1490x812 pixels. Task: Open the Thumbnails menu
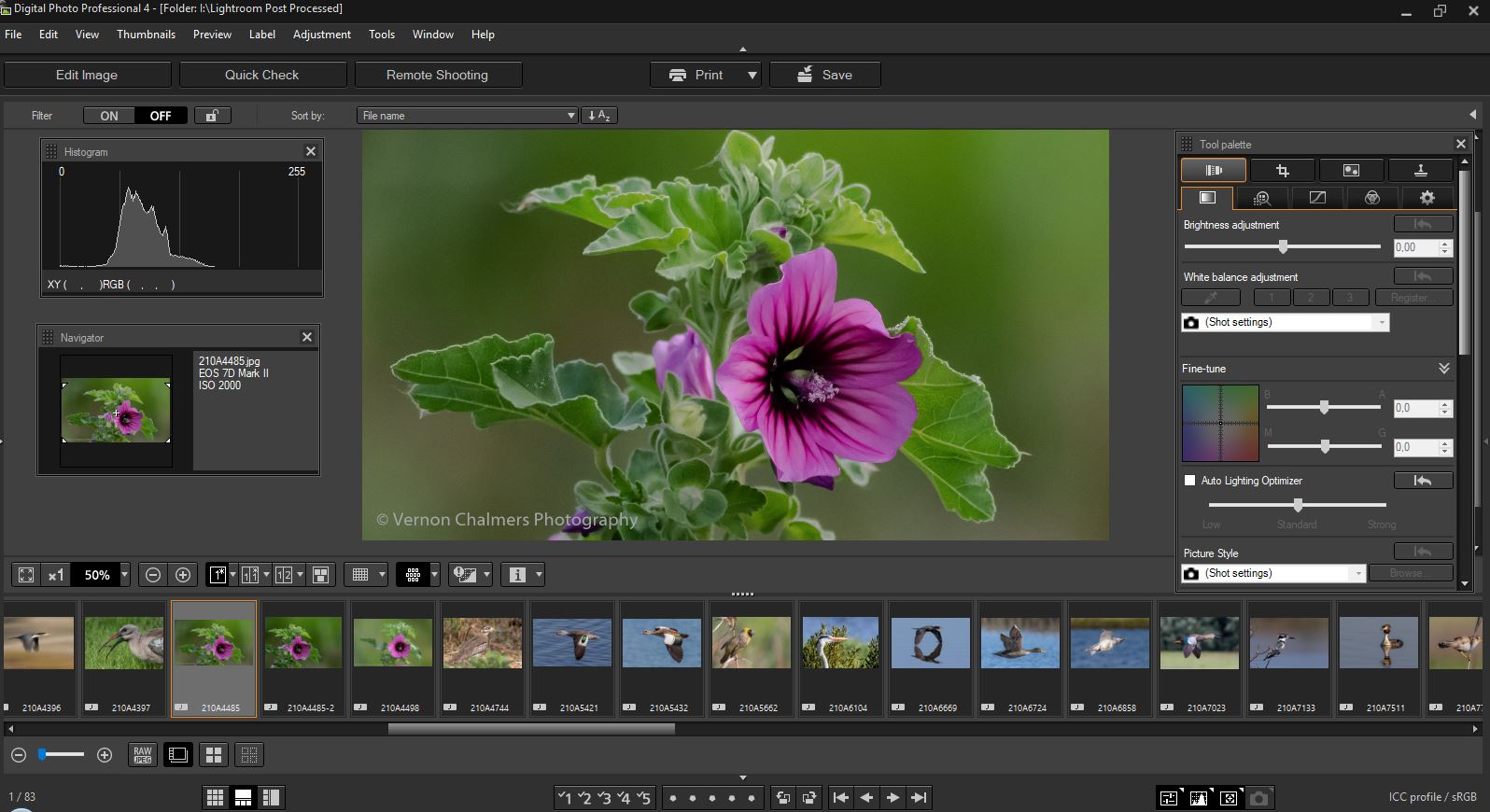click(146, 35)
